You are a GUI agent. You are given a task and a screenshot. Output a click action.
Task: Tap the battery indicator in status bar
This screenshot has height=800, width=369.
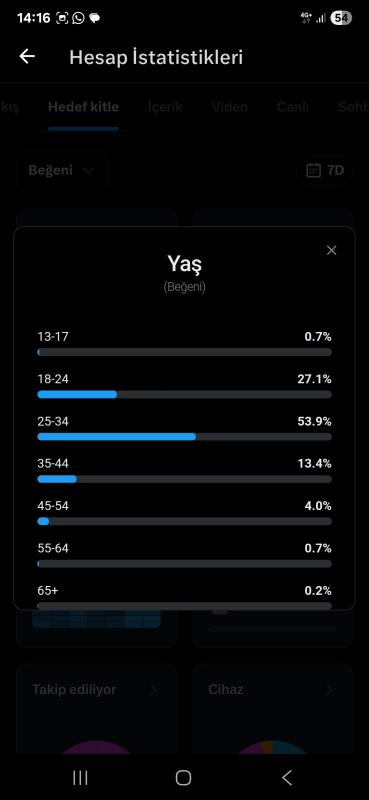341,18
